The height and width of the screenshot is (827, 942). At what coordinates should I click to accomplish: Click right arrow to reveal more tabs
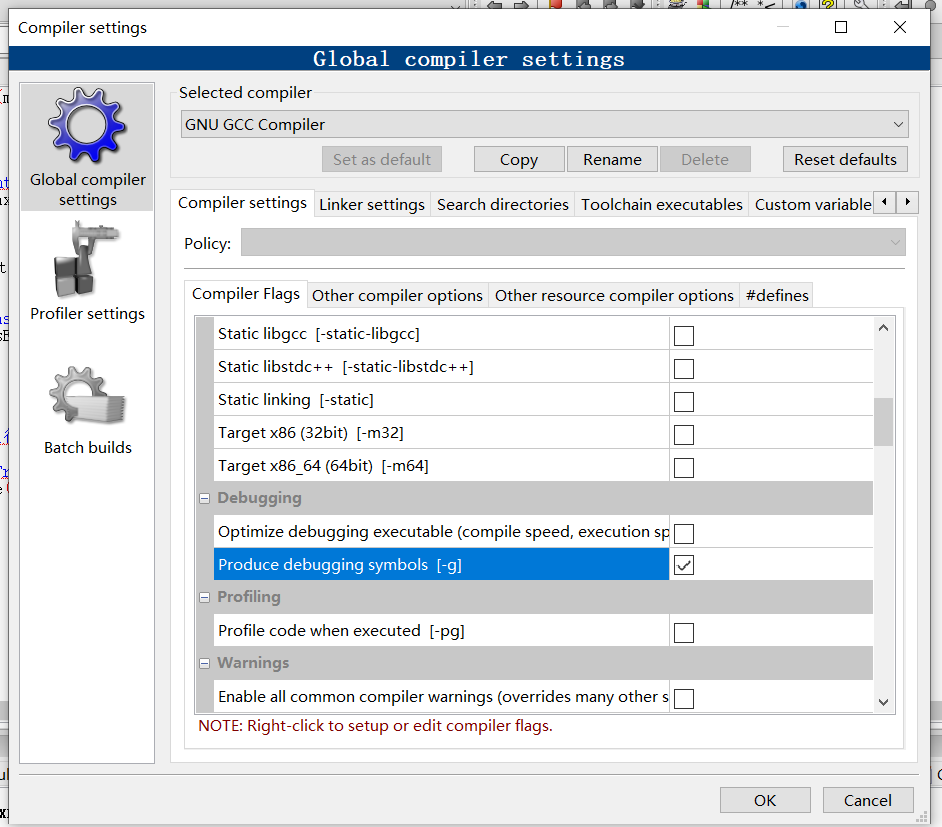click(x=907, y=202)
